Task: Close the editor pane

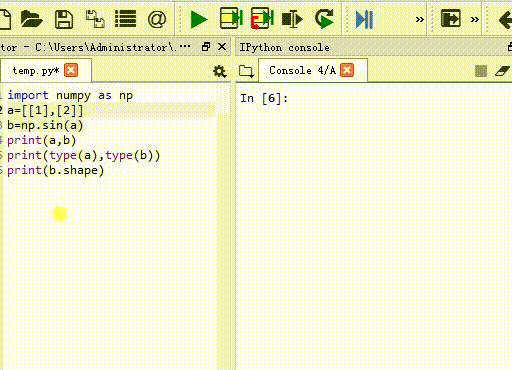Action: pos(222,47)
